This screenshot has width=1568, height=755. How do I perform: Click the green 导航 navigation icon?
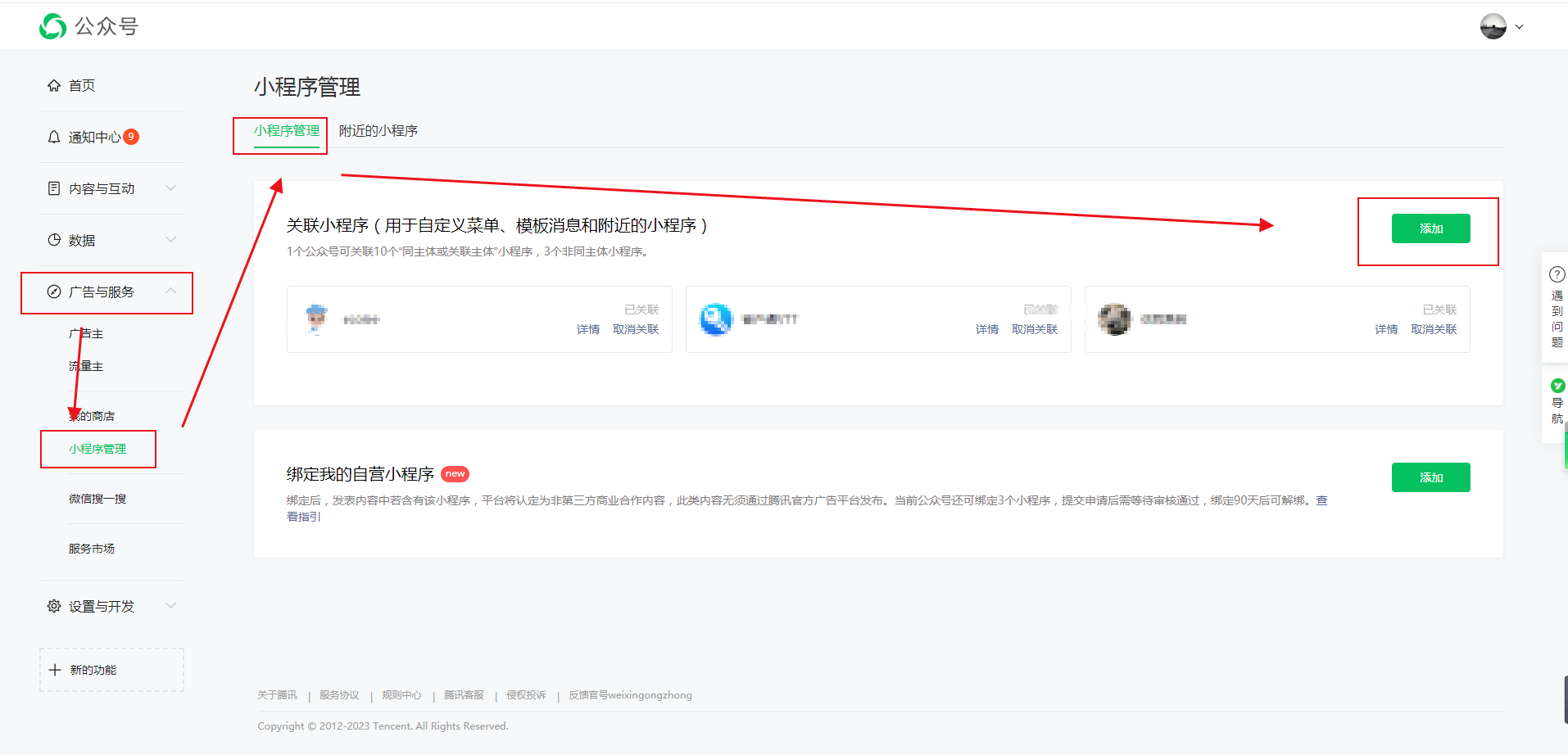tap(1557, 386)
